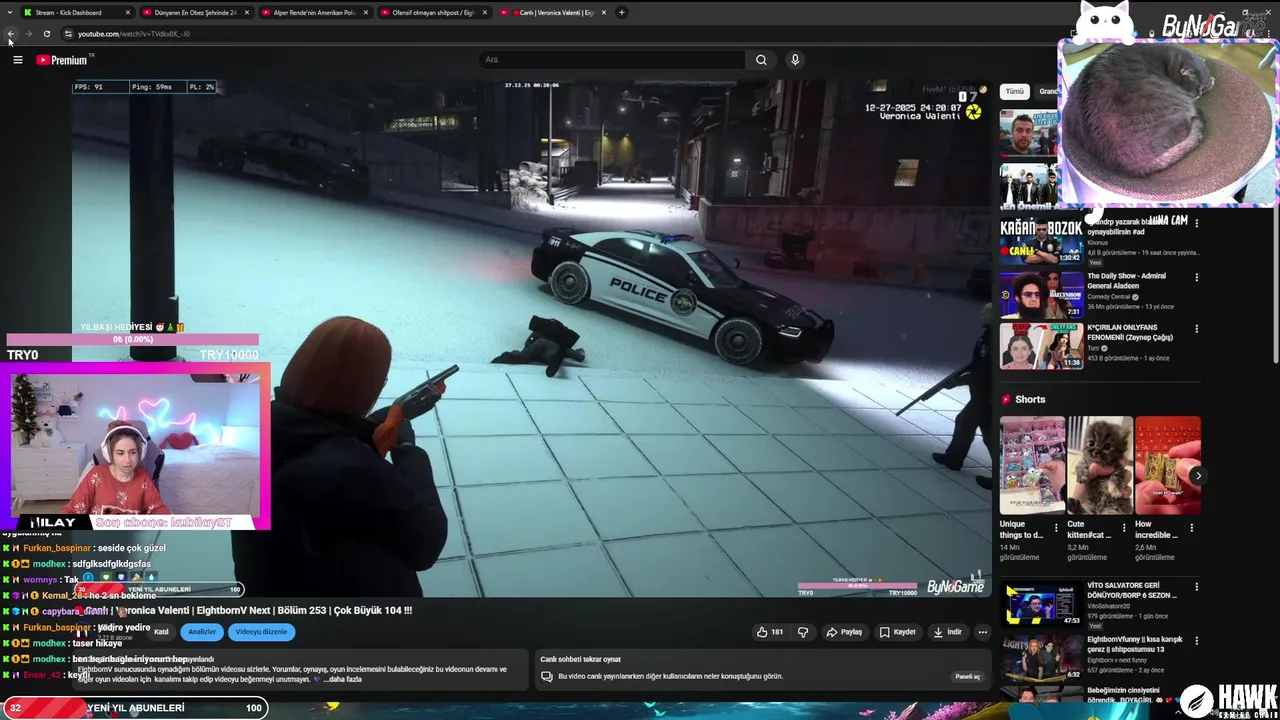The width and height of the screenshot is (1280, 720).
Task: Open the How incredible Short thumbnail
Action: click(1168, 466)
